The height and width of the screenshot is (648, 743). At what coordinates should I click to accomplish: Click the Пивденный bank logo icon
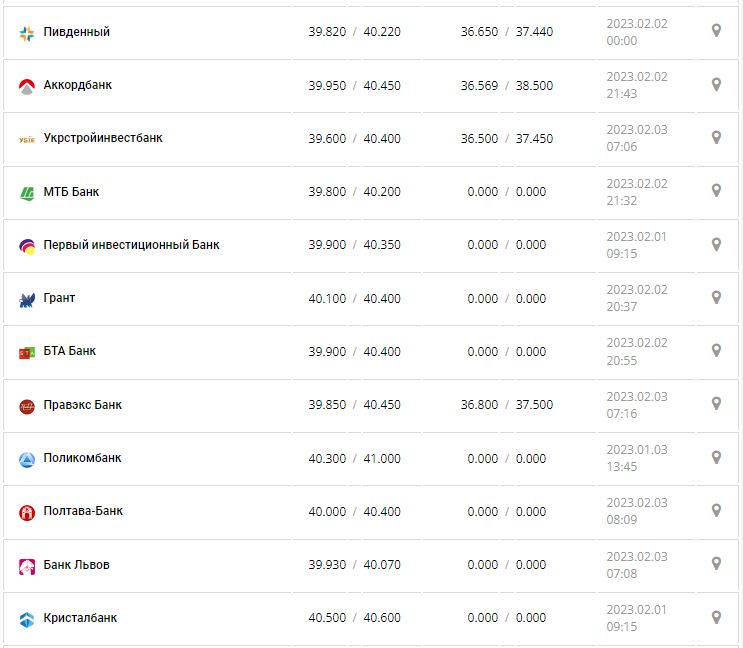[x=27, y=33]
